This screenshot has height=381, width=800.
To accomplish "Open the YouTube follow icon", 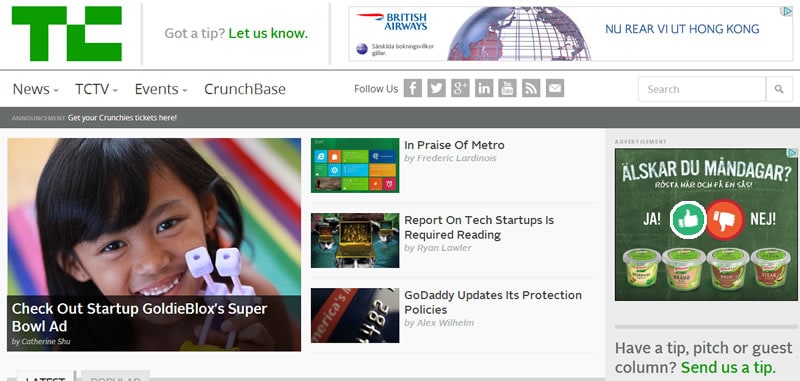I will [x=507, y=88].
